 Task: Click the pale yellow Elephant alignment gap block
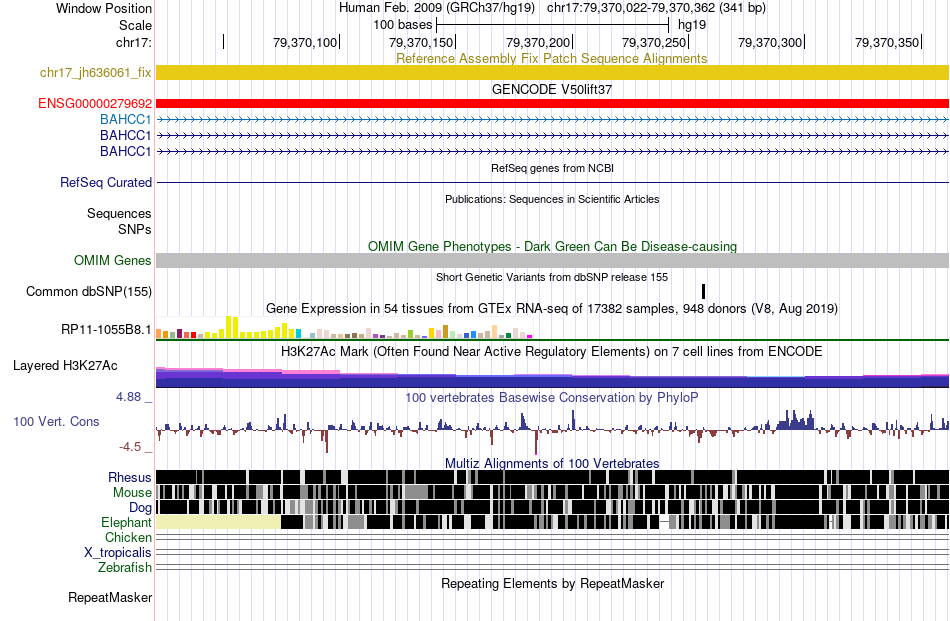coord(218,522)
